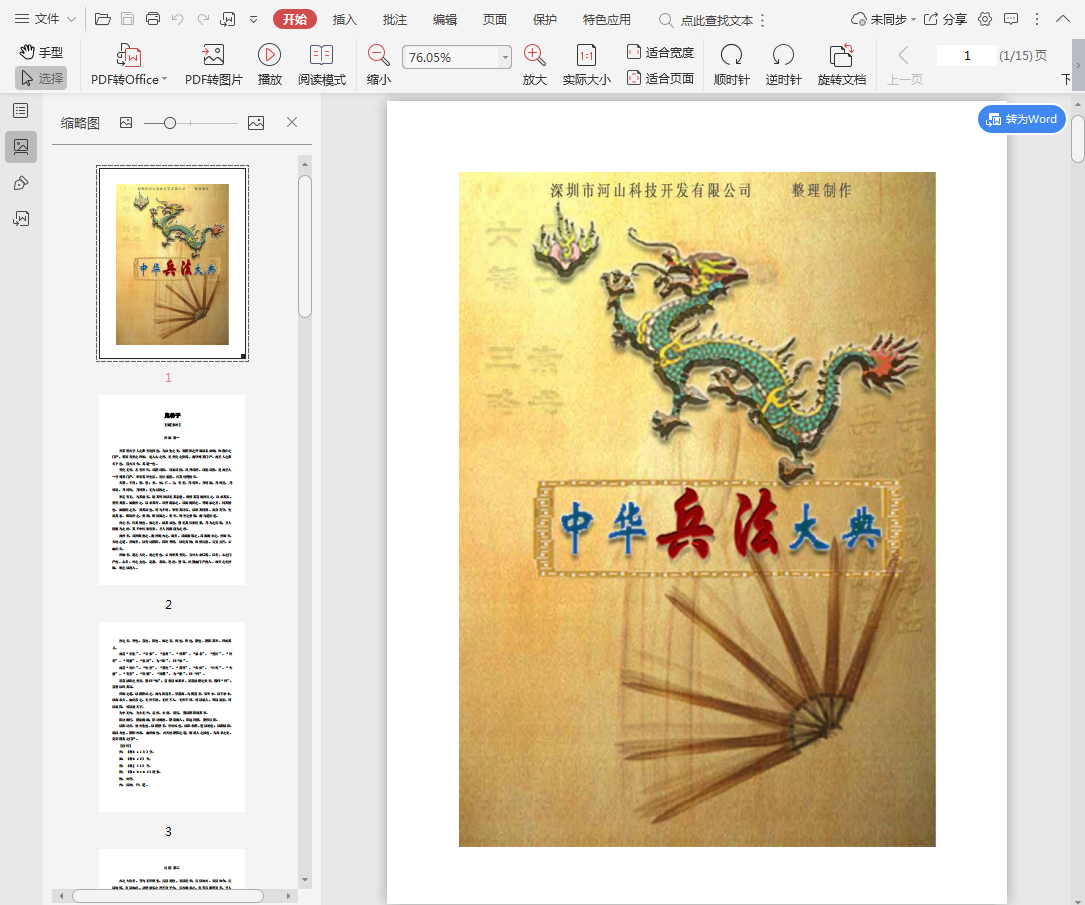The width and height of the screenshot is (1085, 905).
Task: Click the PDF转图片 icon
Action: [213, 56]
